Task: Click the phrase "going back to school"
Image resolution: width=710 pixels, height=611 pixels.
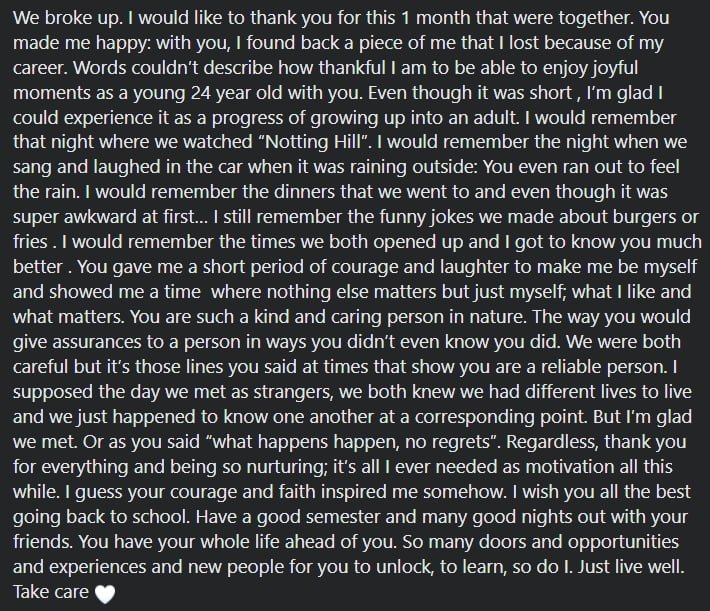Action: coord(101,517)
